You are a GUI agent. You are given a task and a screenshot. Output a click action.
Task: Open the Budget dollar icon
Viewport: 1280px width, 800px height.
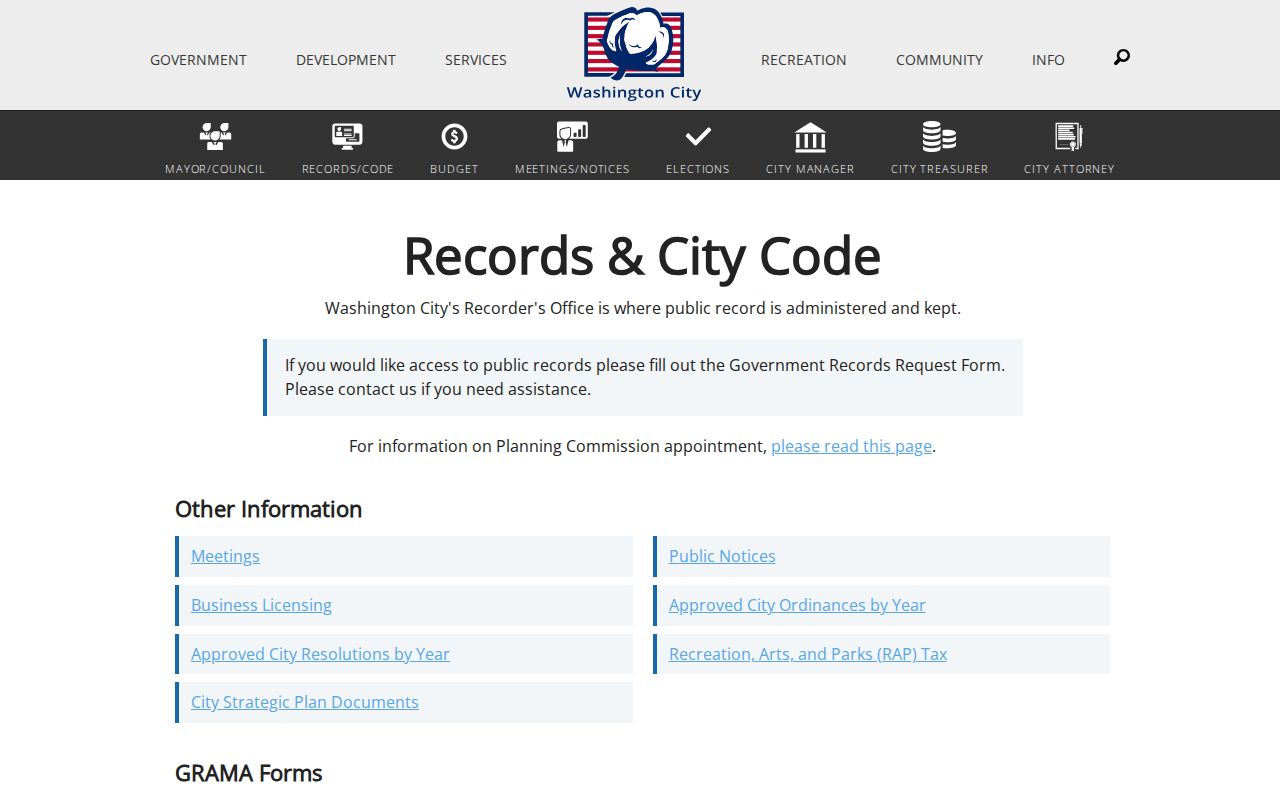click(x=454, y=136)
